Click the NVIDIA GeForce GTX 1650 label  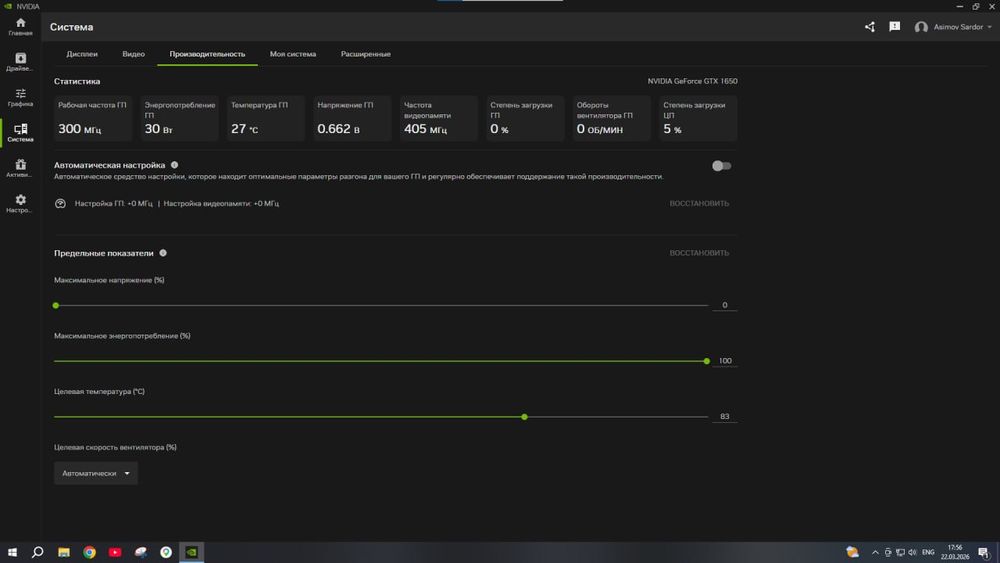[692, 81]
